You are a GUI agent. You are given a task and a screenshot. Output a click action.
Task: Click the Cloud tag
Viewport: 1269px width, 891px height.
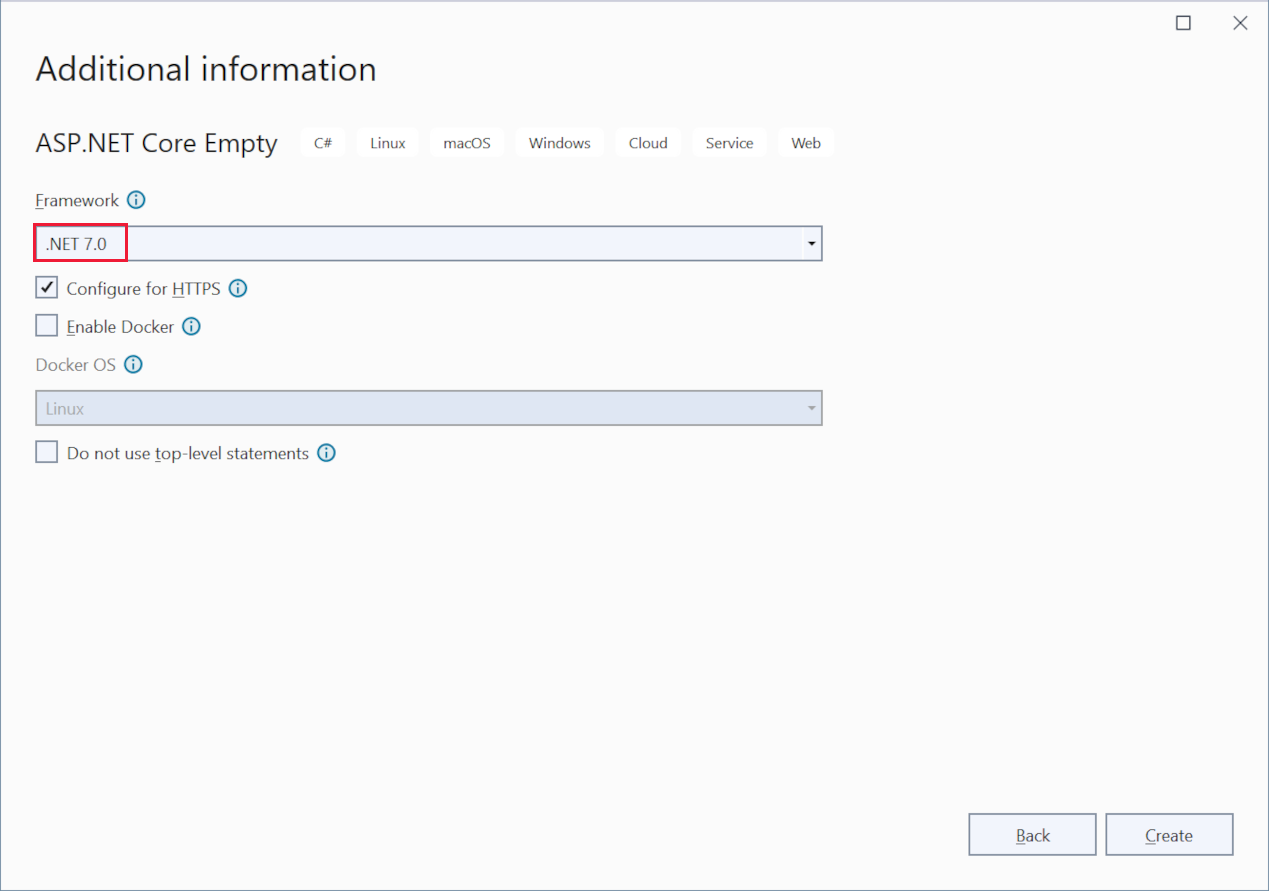(x=648, y=143)
